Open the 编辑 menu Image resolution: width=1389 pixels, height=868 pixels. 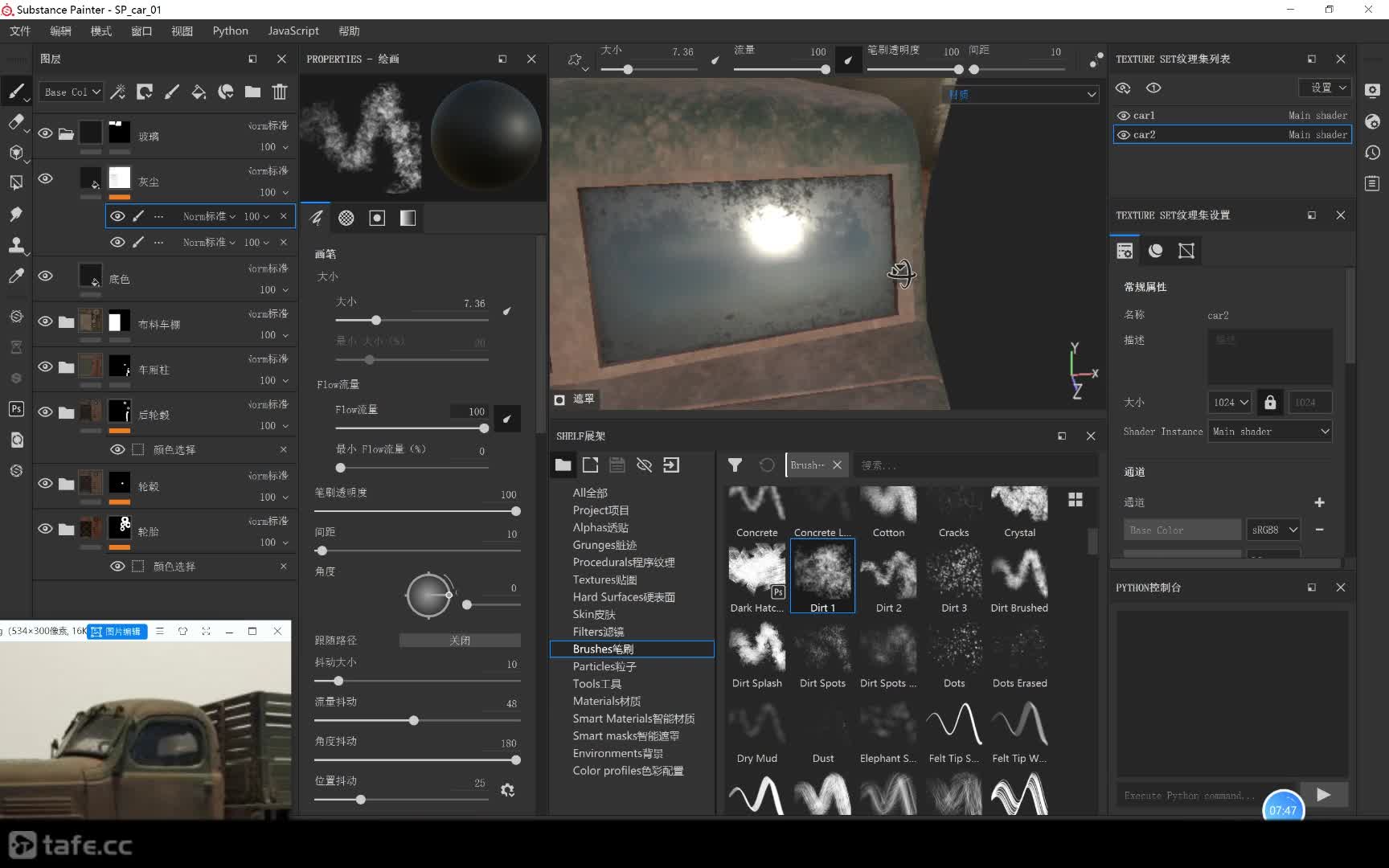(x=60, y=31)
